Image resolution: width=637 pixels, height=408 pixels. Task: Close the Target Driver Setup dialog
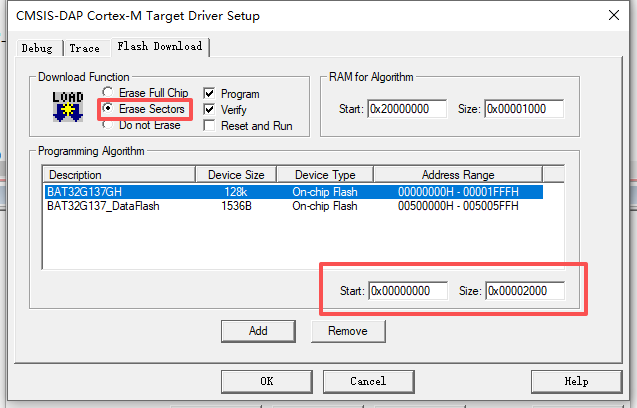[613, 16]
